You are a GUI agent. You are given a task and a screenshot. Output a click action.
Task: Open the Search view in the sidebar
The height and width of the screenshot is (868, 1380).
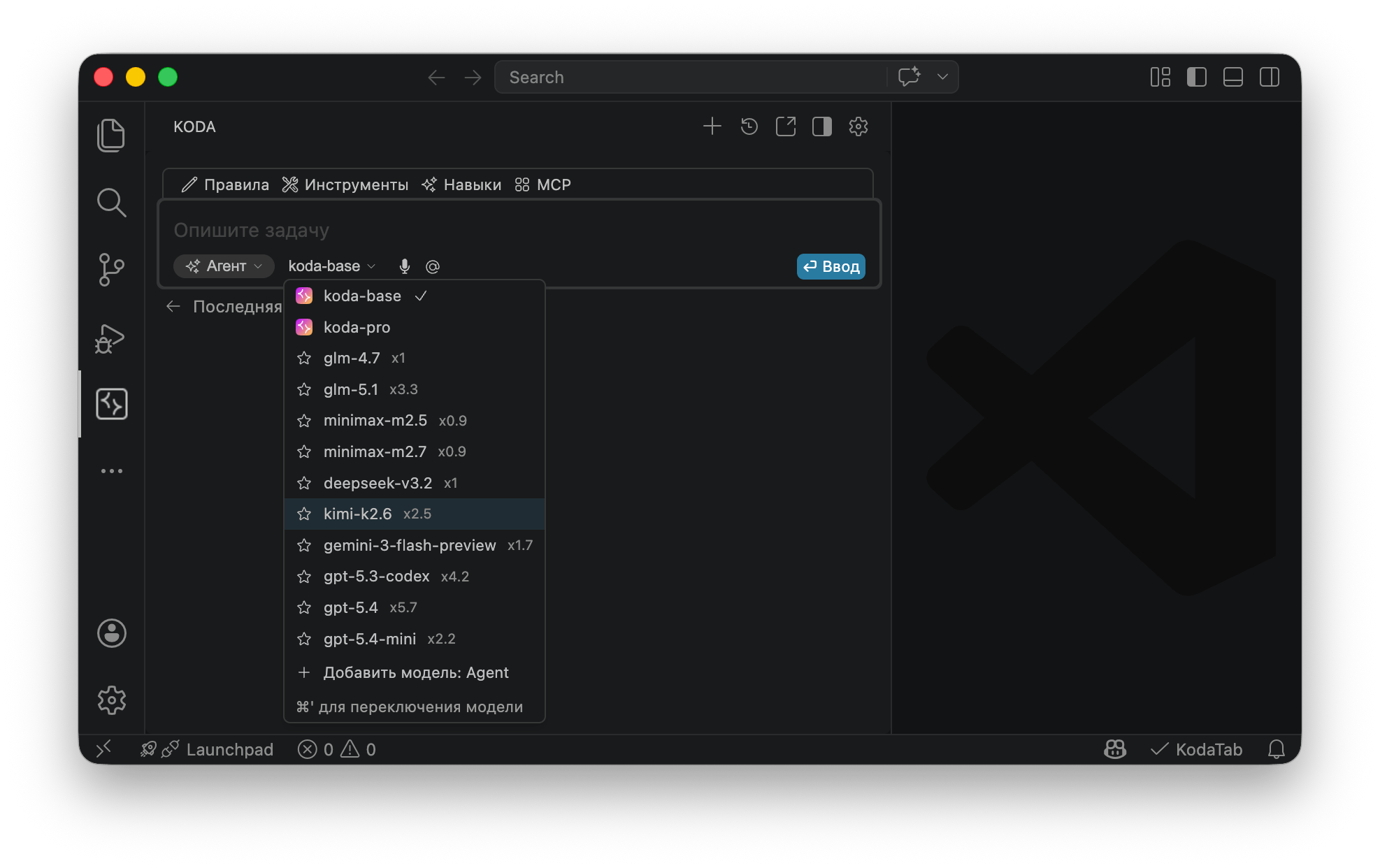(112, 203)
